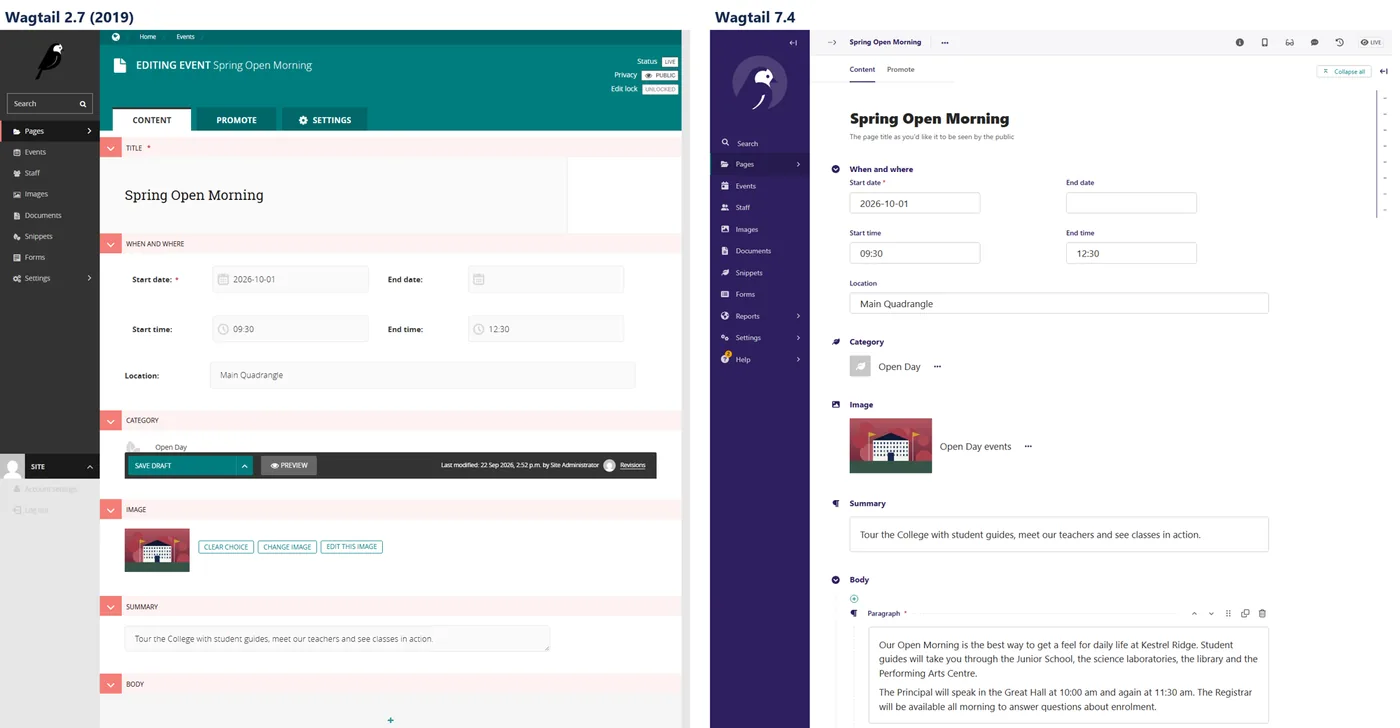Collapse the IMAGE section in Wagtail 2.7

point(111,510)
